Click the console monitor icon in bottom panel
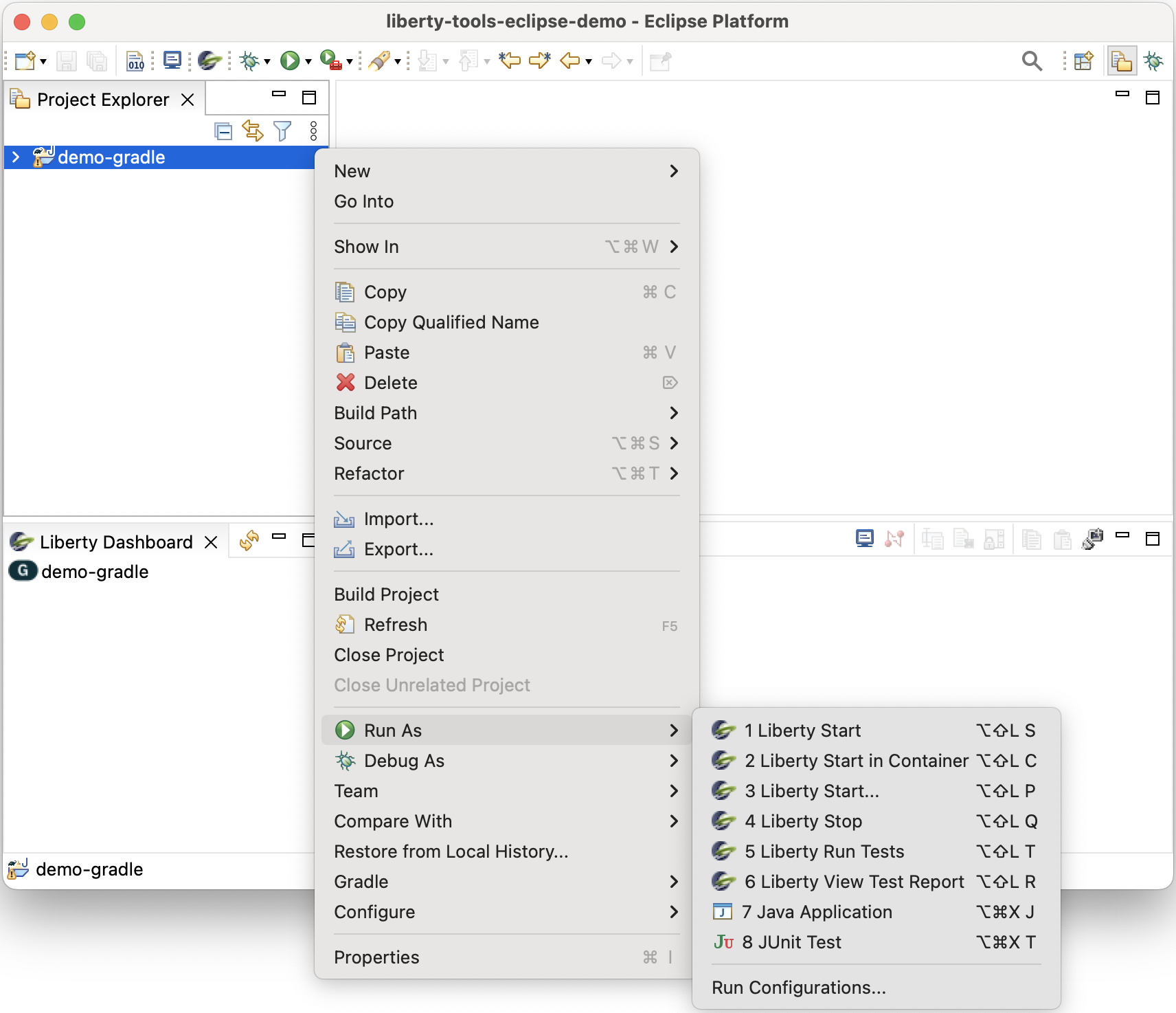Screen dimensions: 1176x1013 tap(865, 538)
